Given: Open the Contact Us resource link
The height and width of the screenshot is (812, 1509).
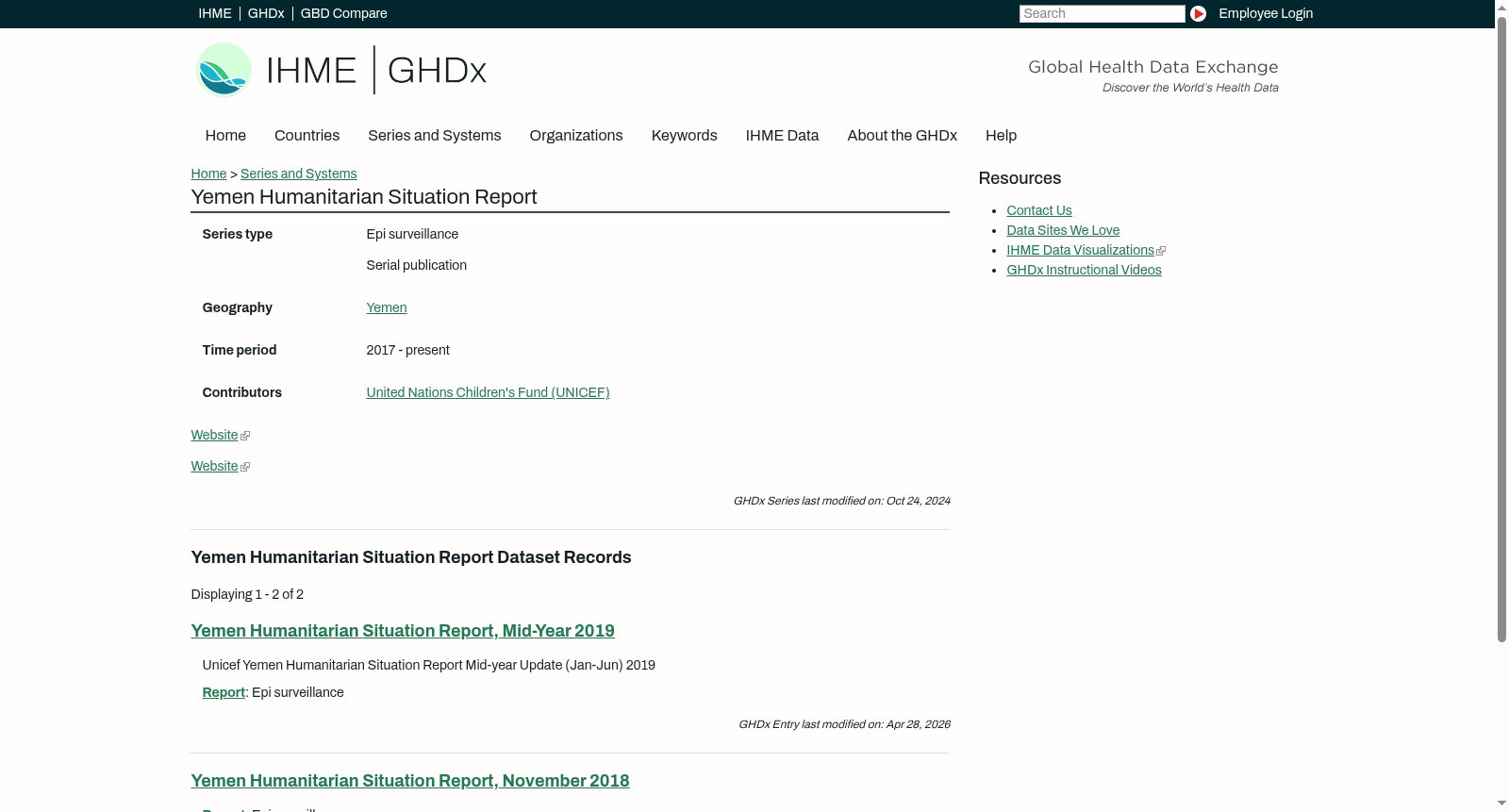Looking at the screenshot, I should point(1038,210).
